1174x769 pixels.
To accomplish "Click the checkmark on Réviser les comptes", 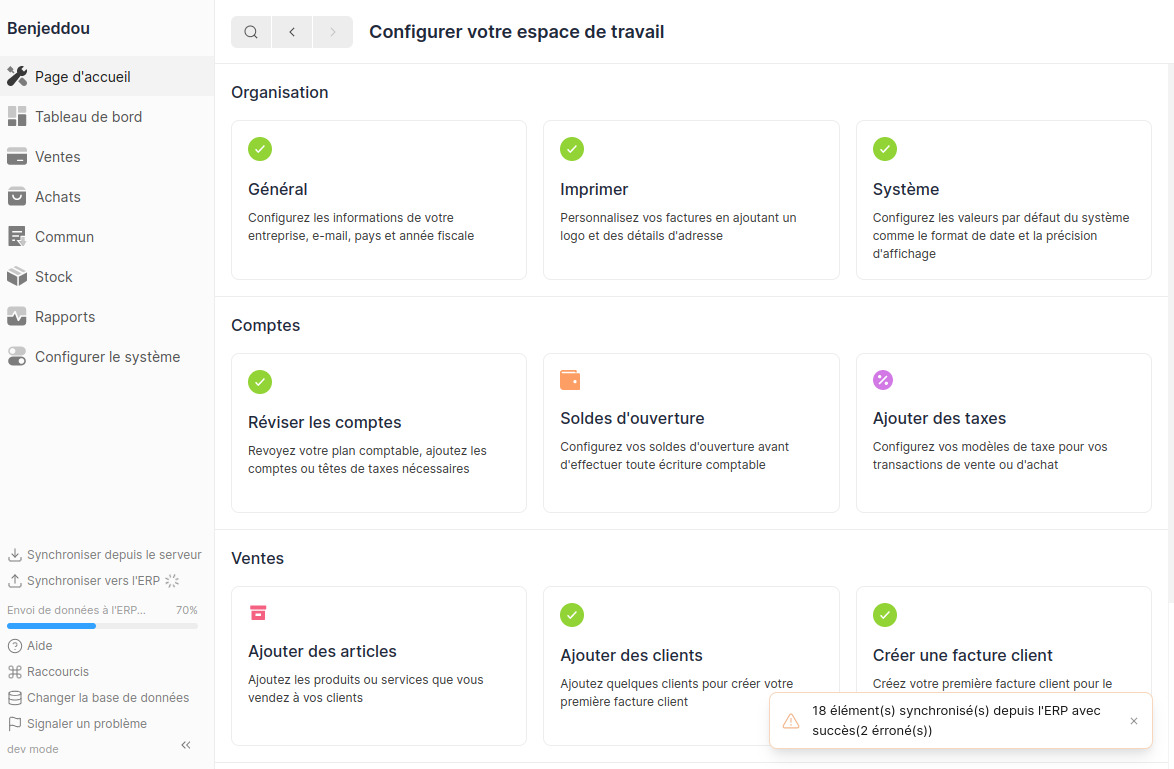I will pyautogui.click(x=260, y=382).
